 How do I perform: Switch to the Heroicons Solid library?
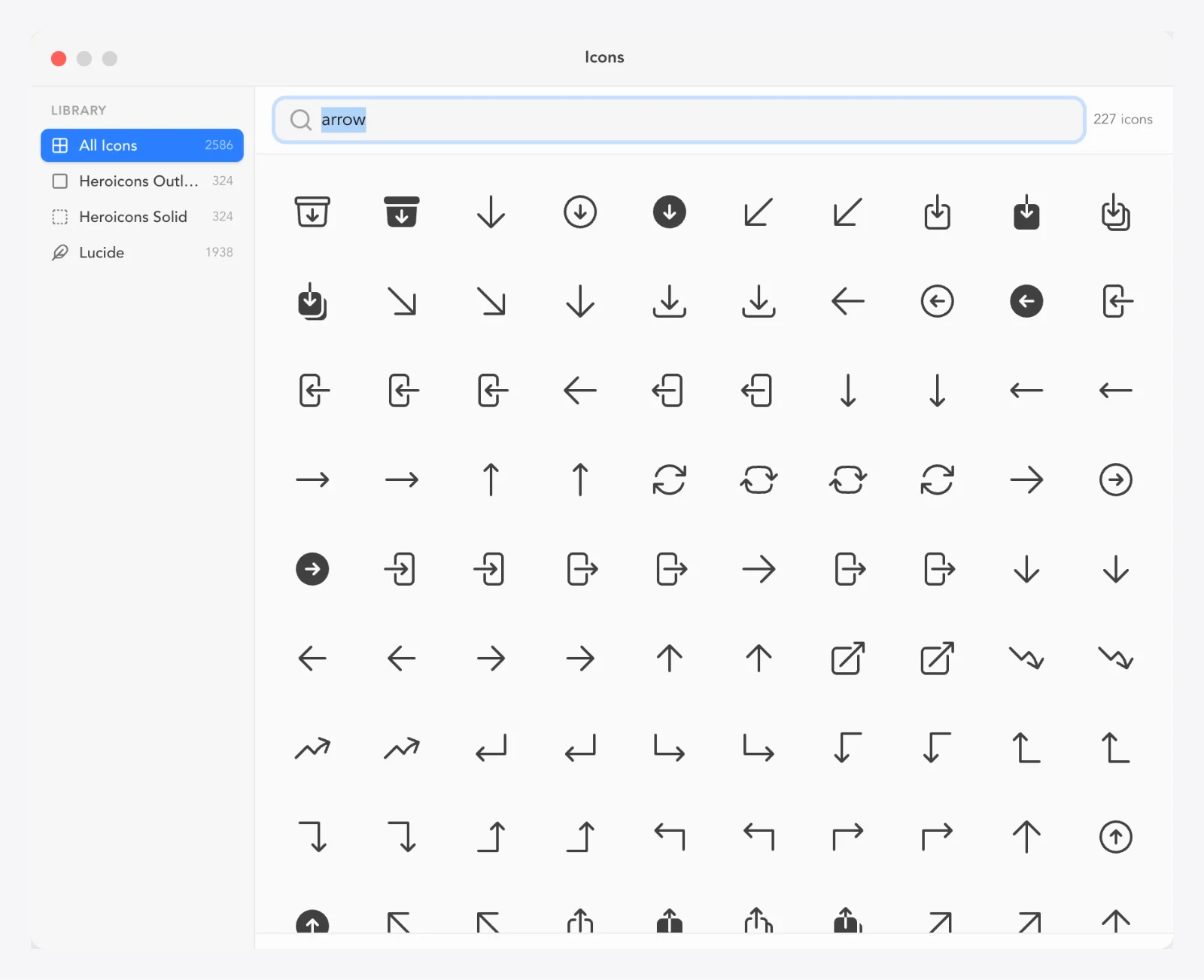tap(142, 217)
